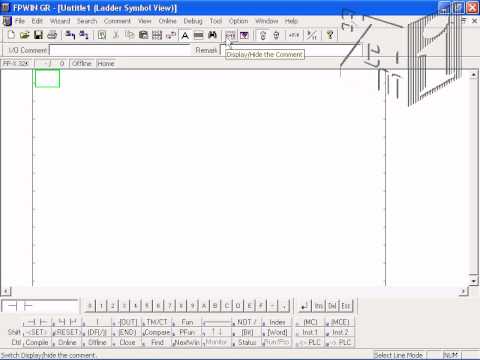The width and height of the screenshot is (480, 360).
Task: Click the Ins key button
Action: point(318,306)
